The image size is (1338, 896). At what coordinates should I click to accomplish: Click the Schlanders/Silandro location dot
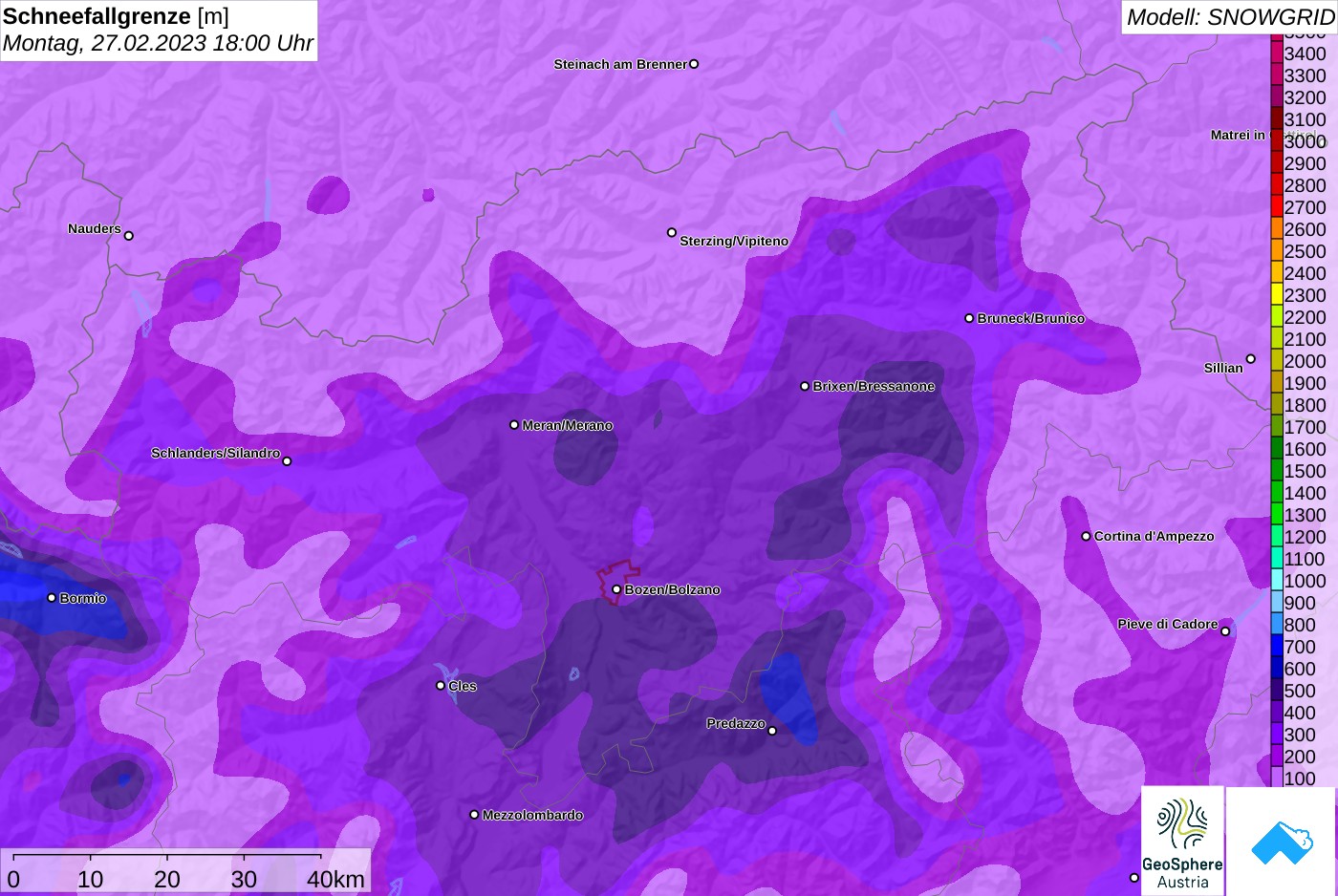[287, 461]
